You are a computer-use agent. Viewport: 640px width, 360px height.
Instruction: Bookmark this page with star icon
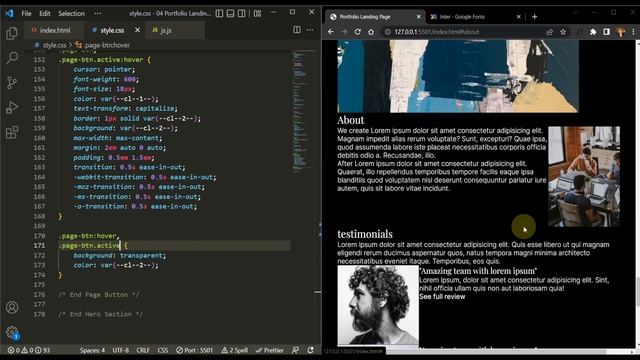point(563,32)
